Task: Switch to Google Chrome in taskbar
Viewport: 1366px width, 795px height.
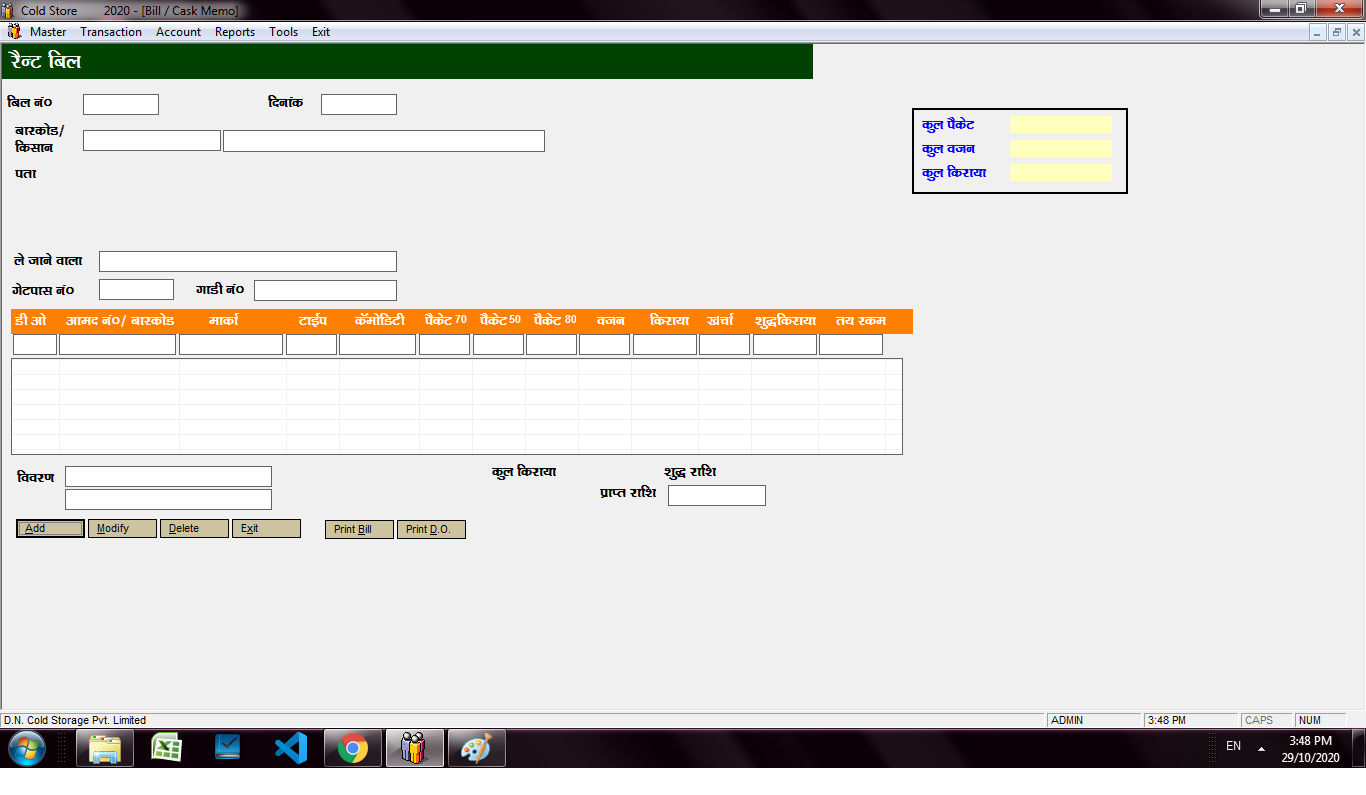Action: pos(352,748)
